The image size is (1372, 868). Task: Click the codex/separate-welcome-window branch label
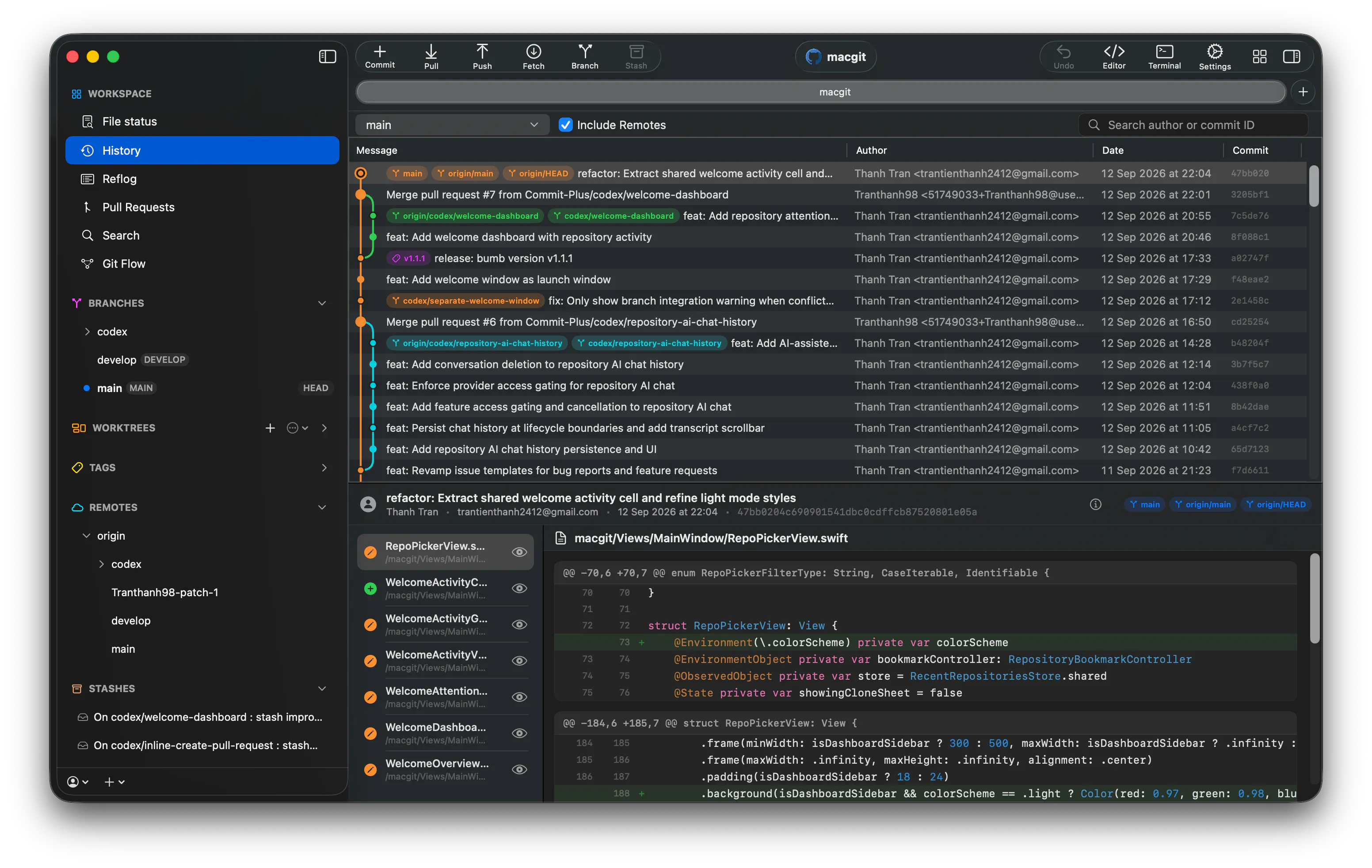465,301
